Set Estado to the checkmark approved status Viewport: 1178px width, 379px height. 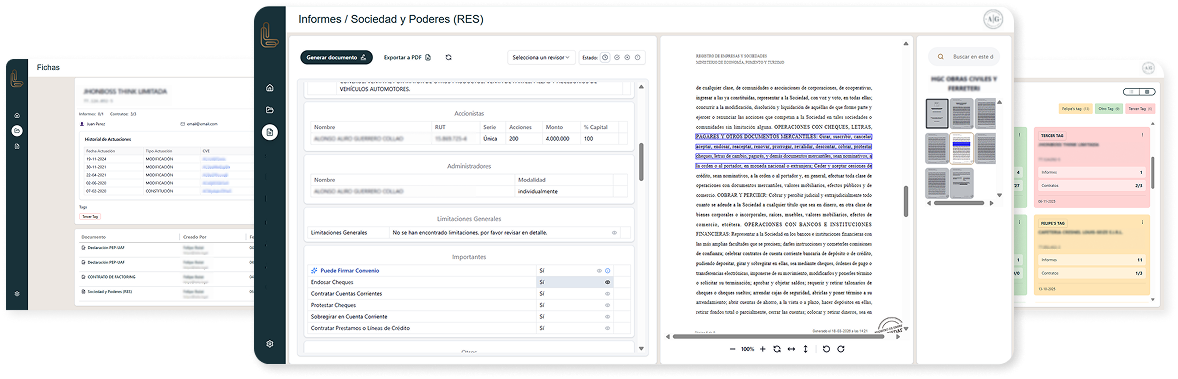pos(617,57)
